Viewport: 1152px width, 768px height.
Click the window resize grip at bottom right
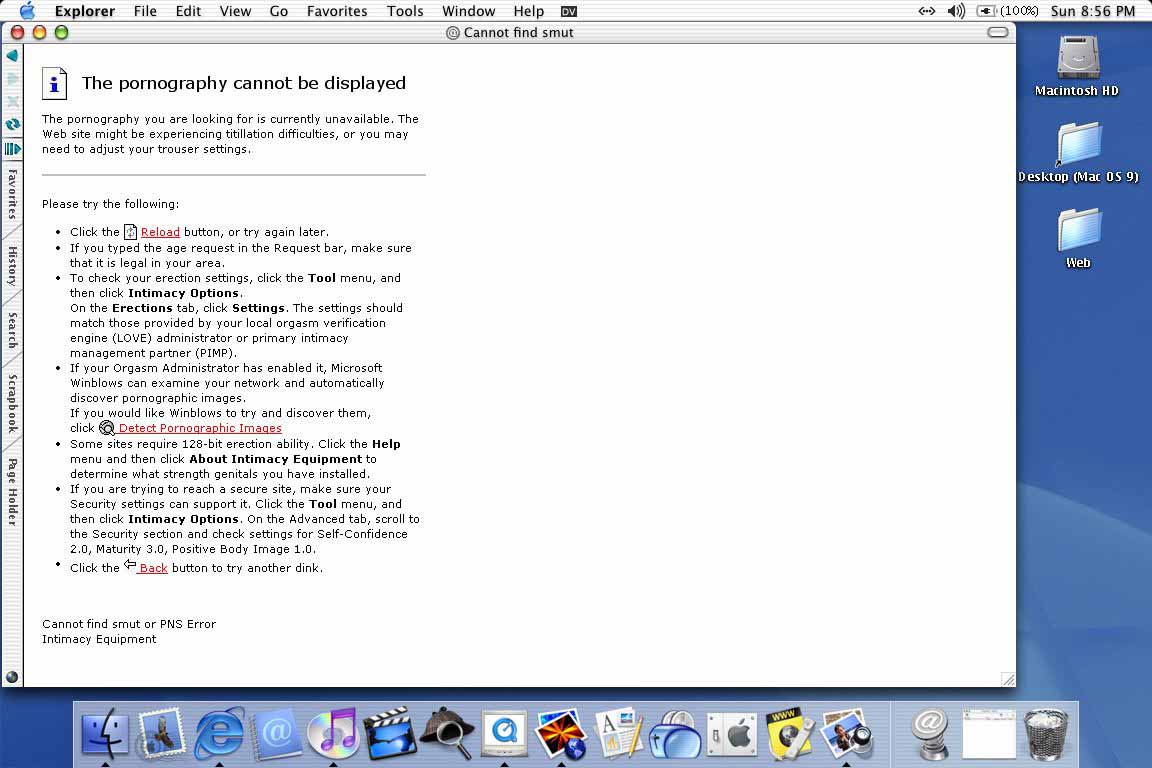pos(1008,680)
